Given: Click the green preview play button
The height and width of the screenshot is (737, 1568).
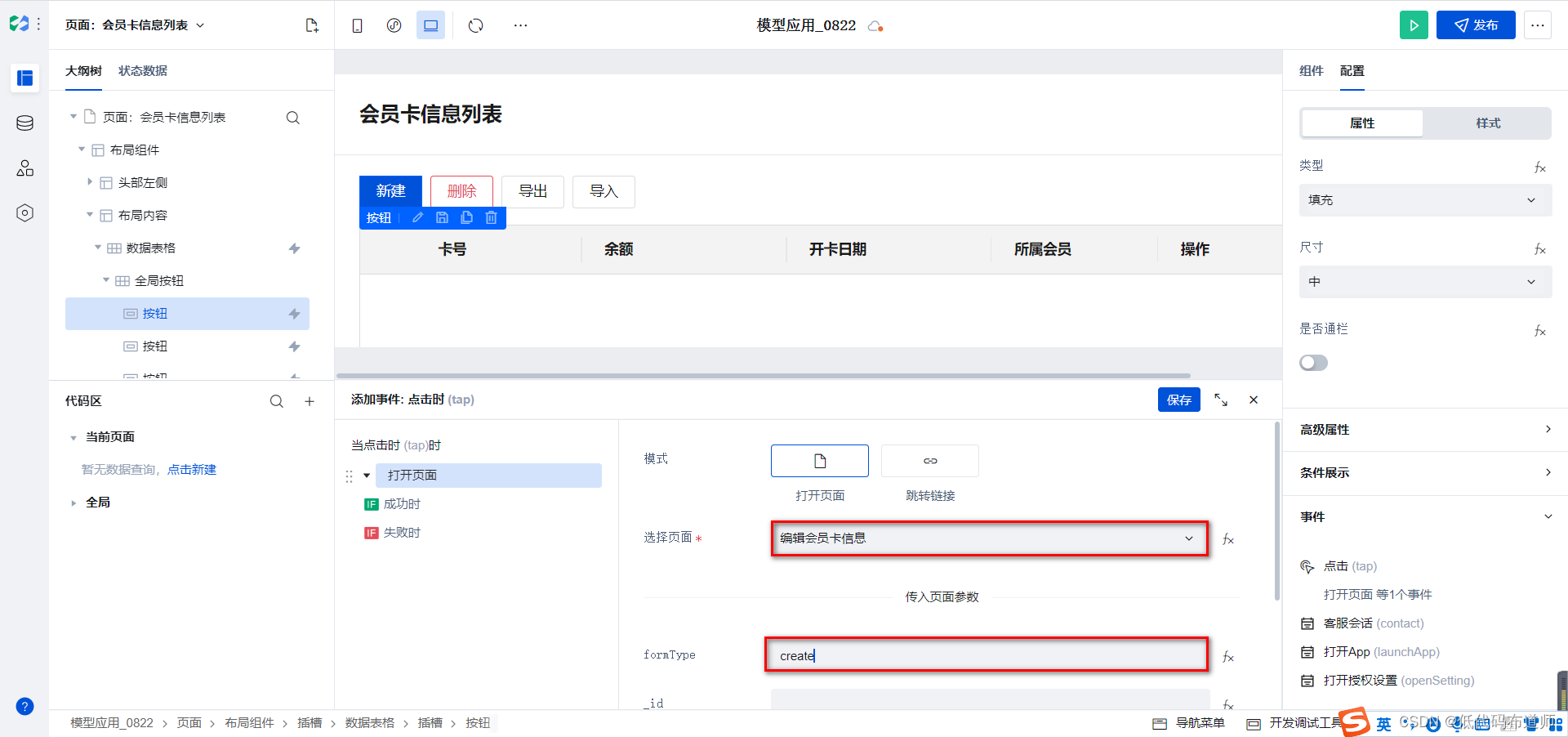Looking at the screenshot, I should 1414,25.
